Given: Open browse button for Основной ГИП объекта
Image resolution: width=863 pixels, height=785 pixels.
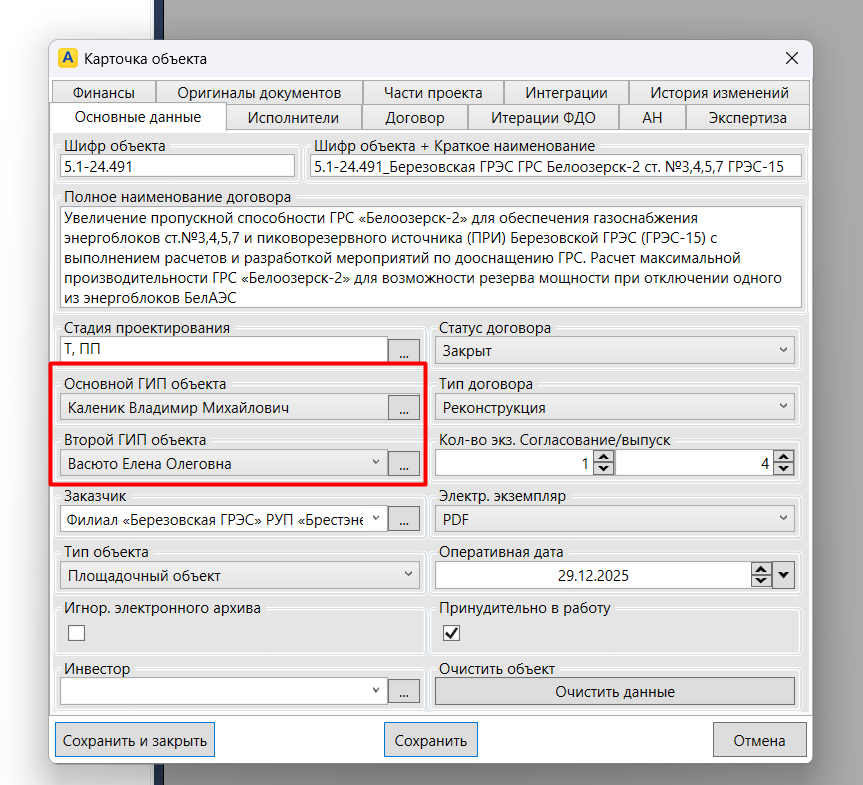Looking at the screenshot, I should 403,408.
